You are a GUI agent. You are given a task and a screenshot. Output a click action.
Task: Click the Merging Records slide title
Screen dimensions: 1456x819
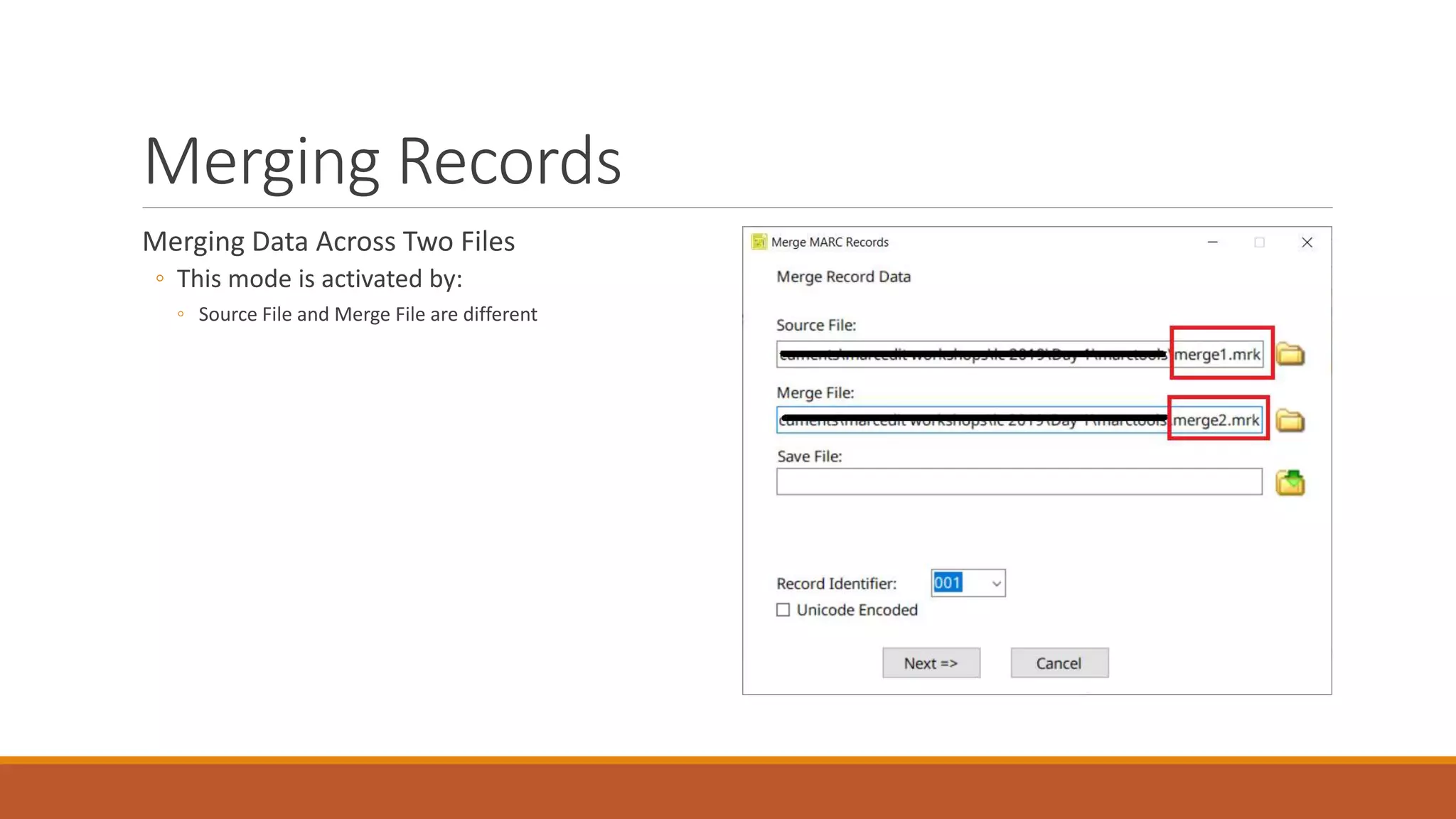coord(382,162)
